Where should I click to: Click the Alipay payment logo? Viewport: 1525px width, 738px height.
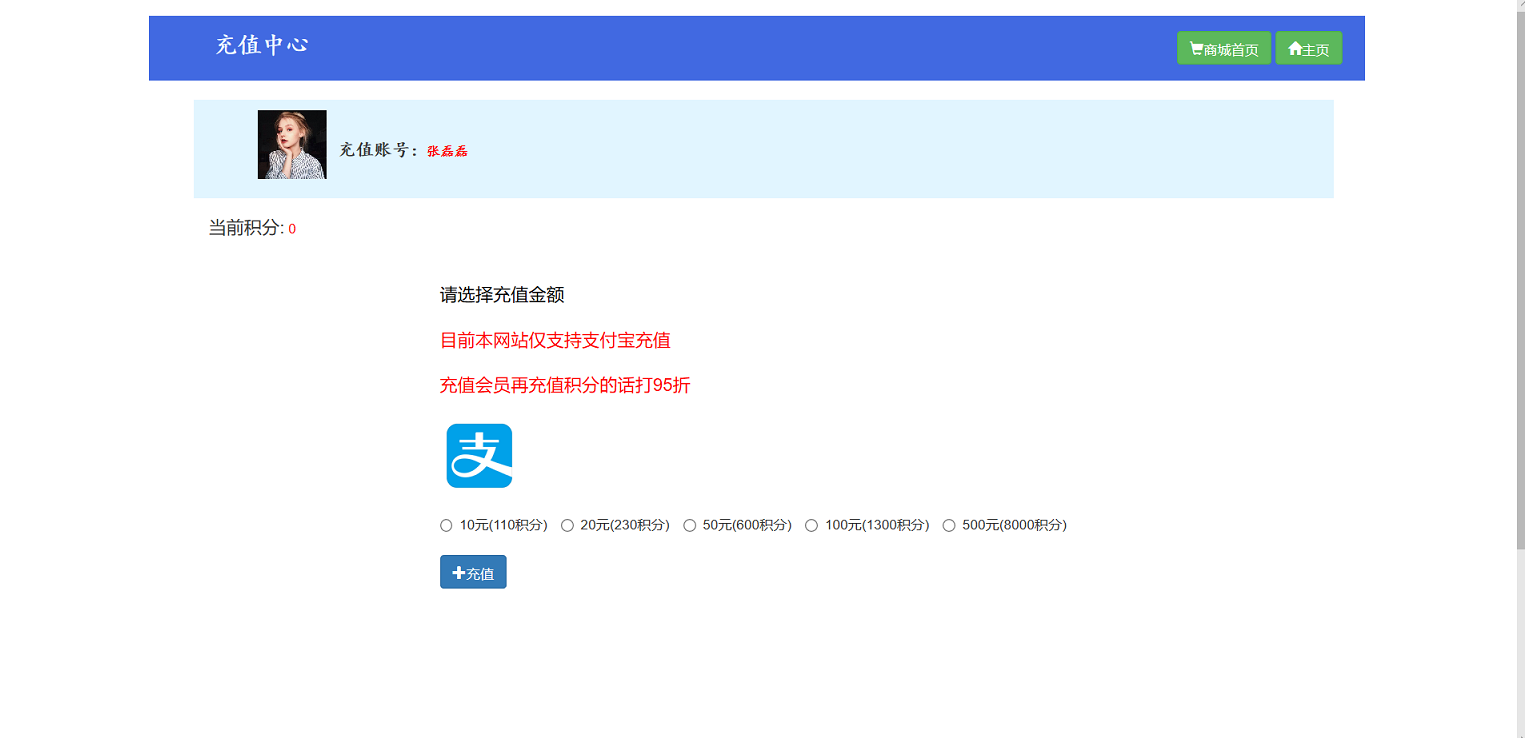tap(479, 456)
